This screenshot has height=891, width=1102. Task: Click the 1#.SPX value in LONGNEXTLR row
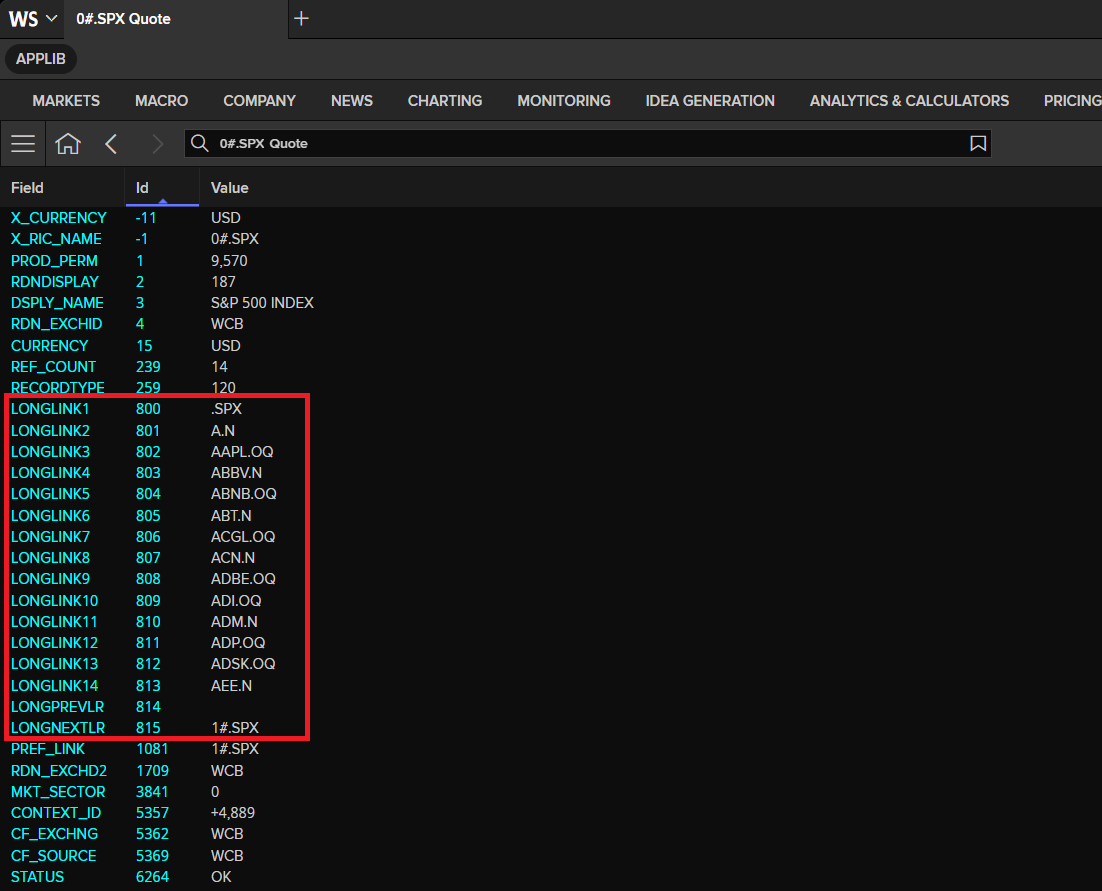click(x=235, y=728)
